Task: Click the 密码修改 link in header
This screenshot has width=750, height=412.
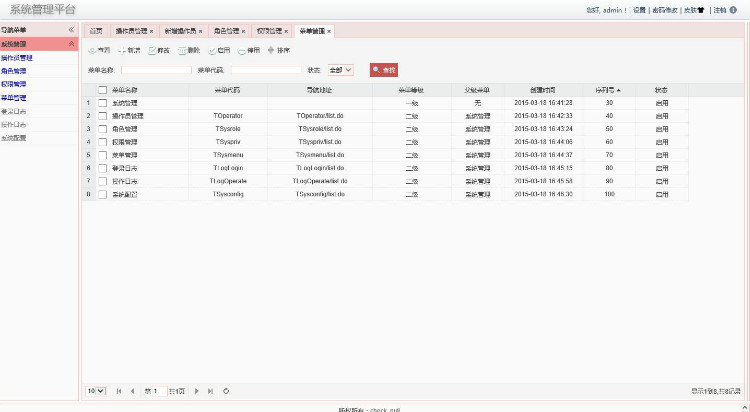Action: (665, 10)
